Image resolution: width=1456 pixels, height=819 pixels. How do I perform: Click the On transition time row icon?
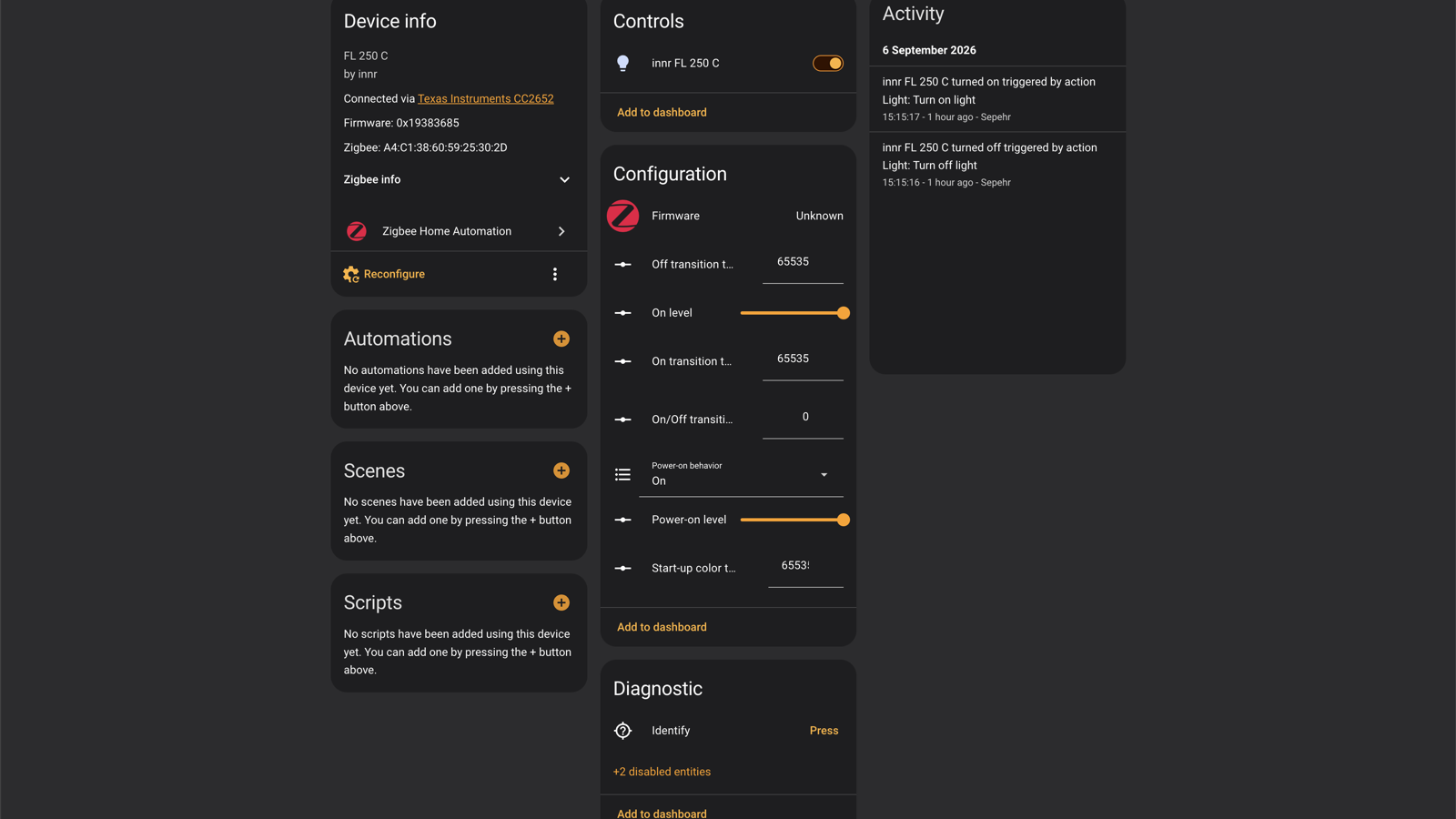pyautogui.click(x=622, y=361)
